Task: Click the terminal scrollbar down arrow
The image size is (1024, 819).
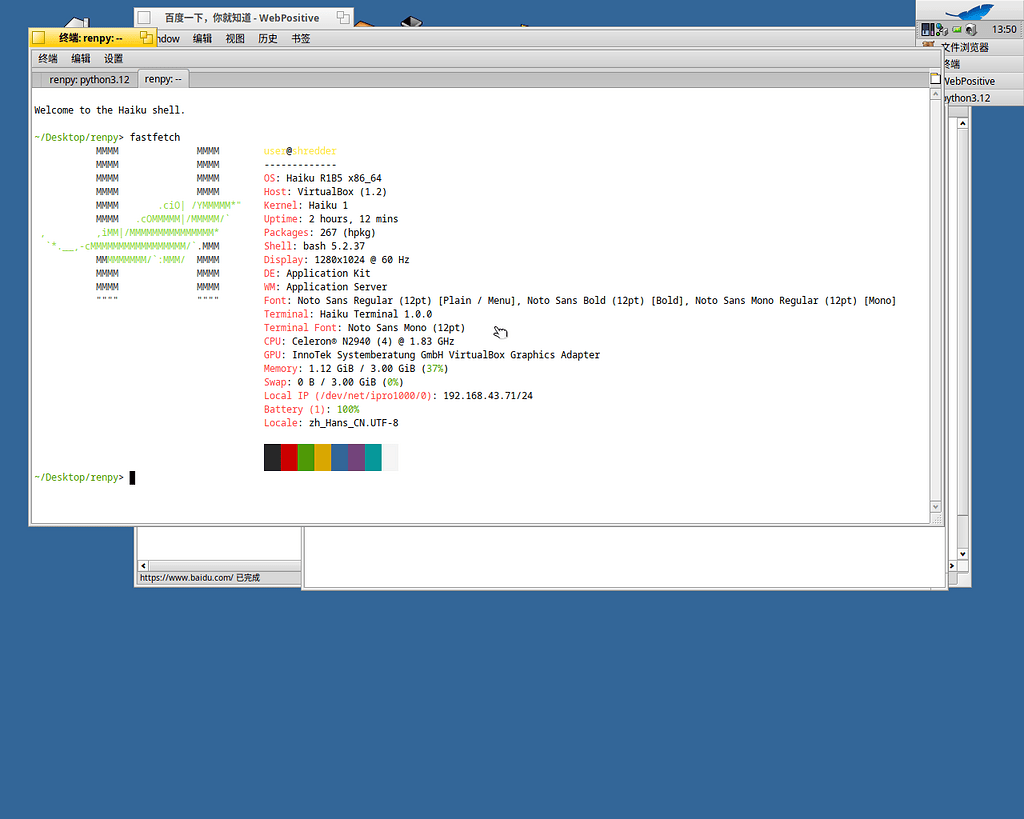Action: pos(936,505)
